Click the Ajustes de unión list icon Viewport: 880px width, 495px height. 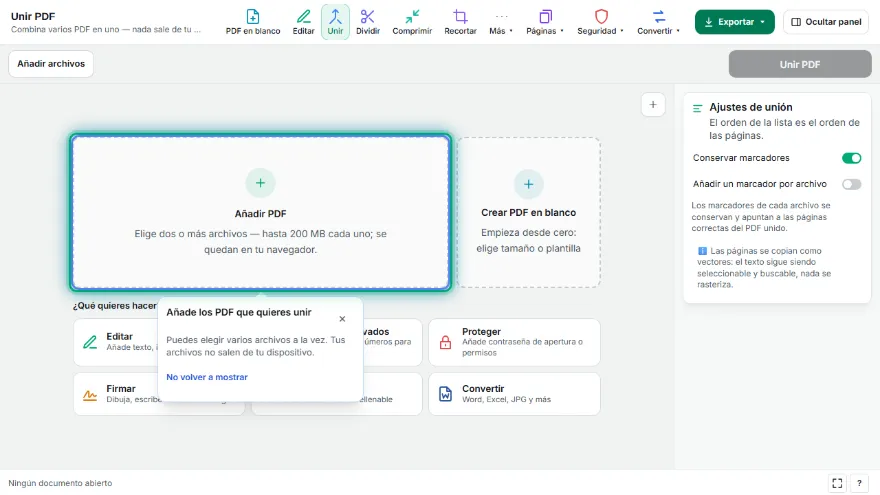click(x=698, y=108)
